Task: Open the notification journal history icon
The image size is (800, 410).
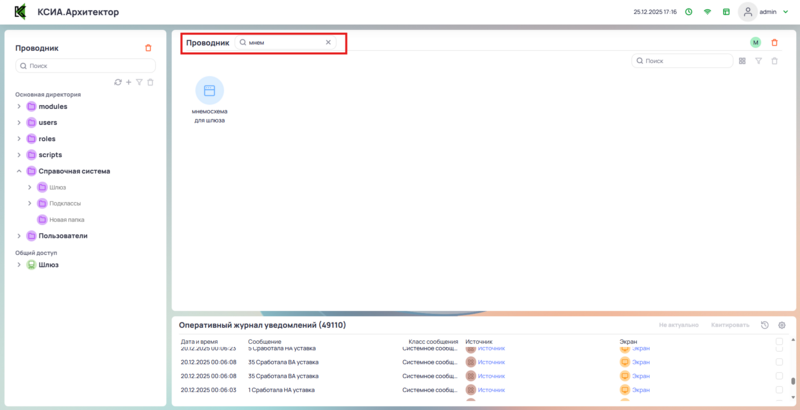Action: coord(765,325)
